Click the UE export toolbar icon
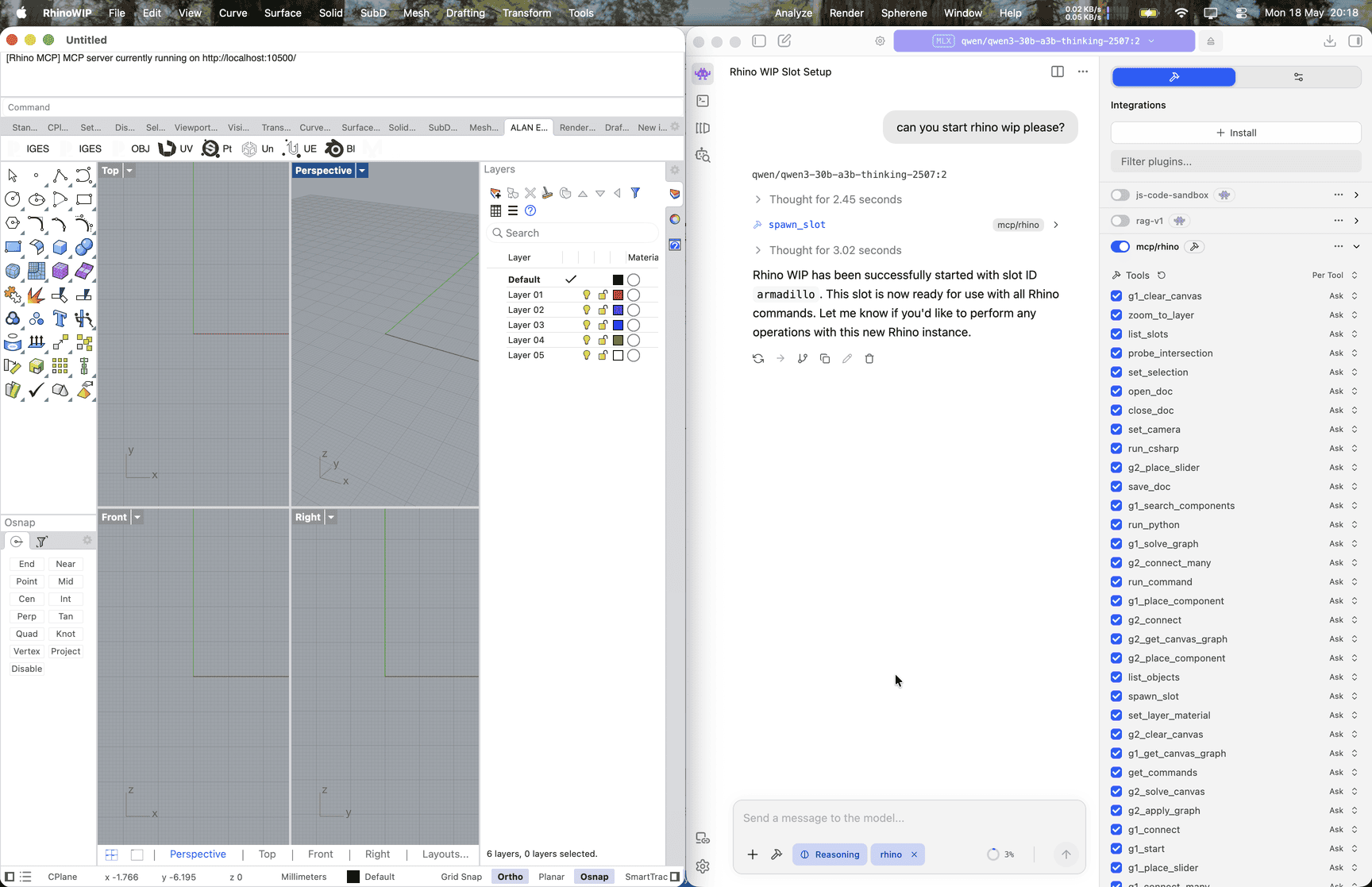The height and width of the screenshot is (887, 1372). (x=300, y=148)
